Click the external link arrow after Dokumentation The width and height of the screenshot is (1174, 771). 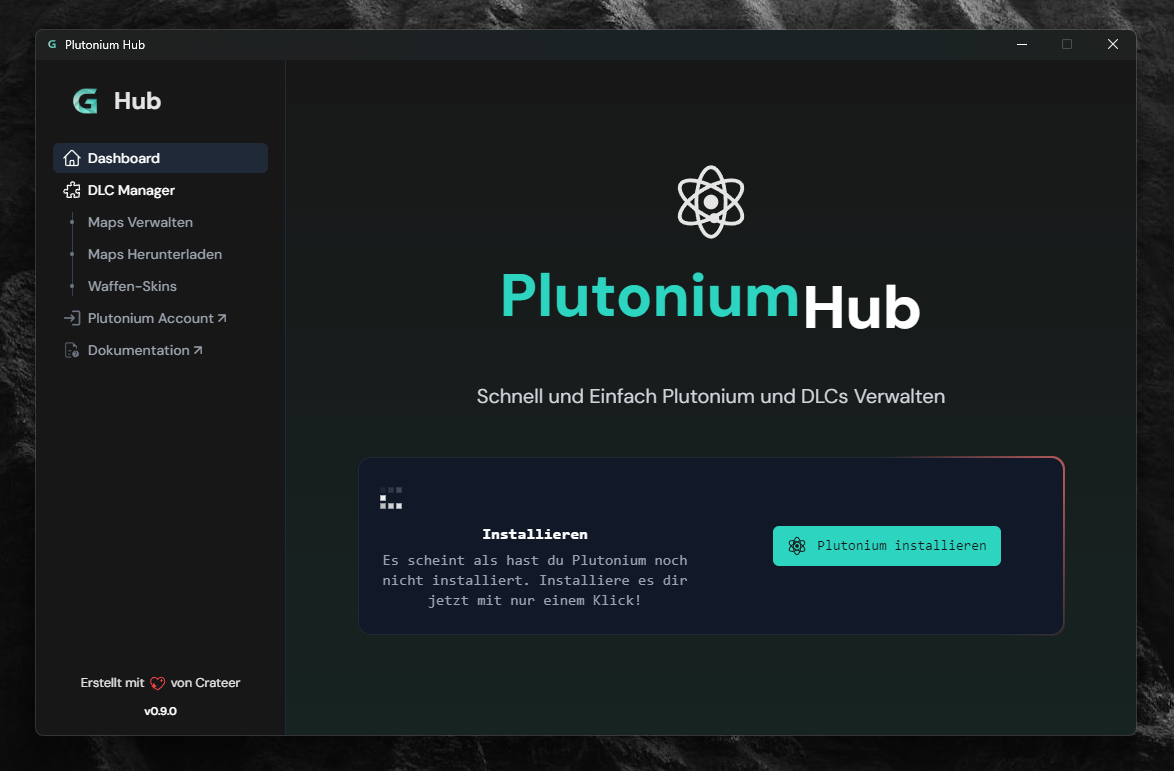200,350
